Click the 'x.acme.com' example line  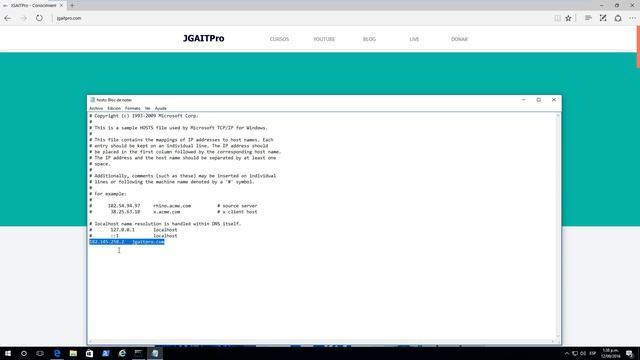pos(173,212)
